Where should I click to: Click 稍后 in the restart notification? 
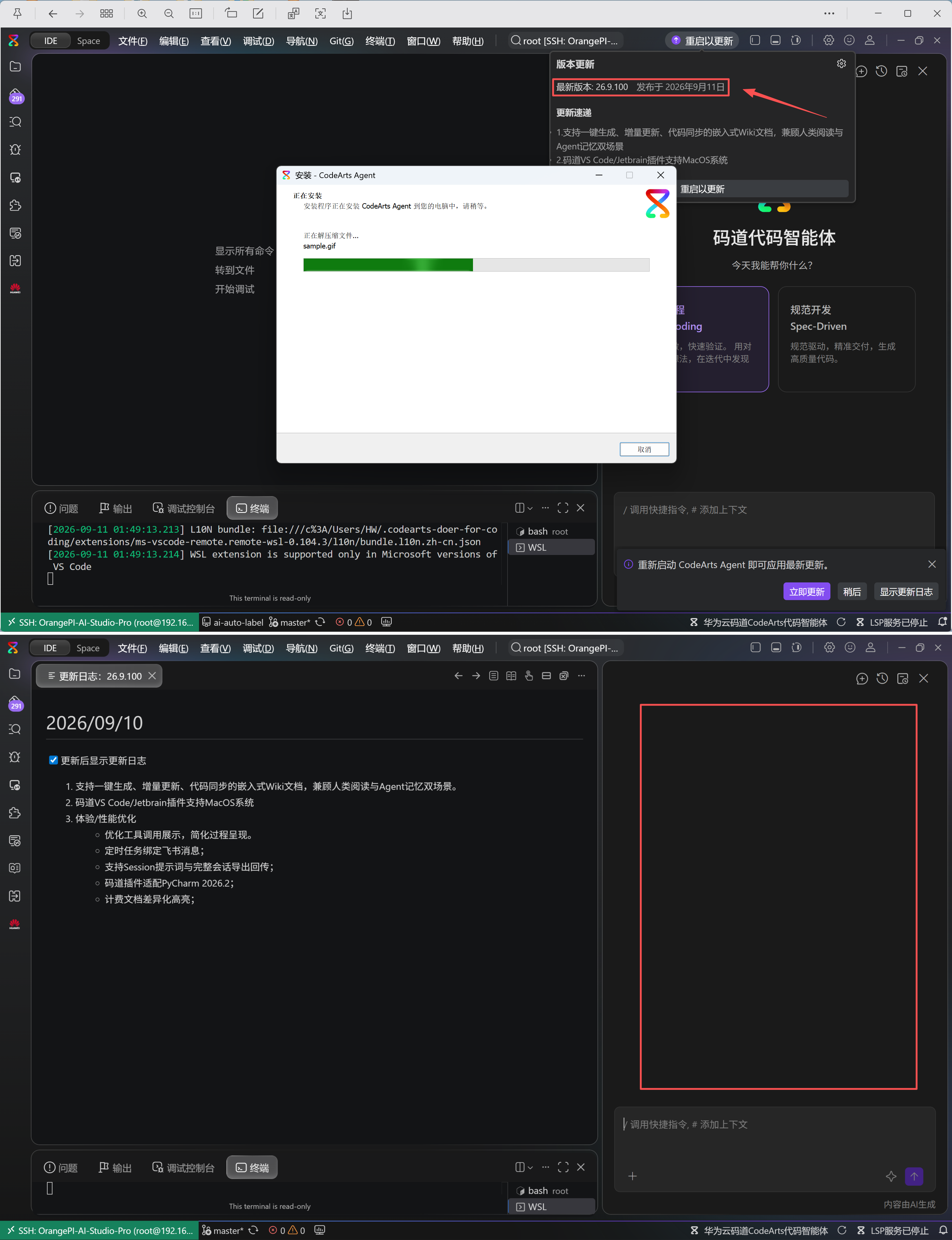click(852, 591)
